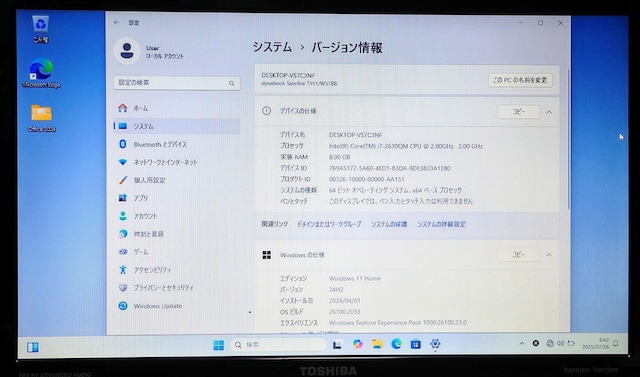Click the Windows Update sync icon
The height and width of the screenshot is (377, 640).
[123, 306]
